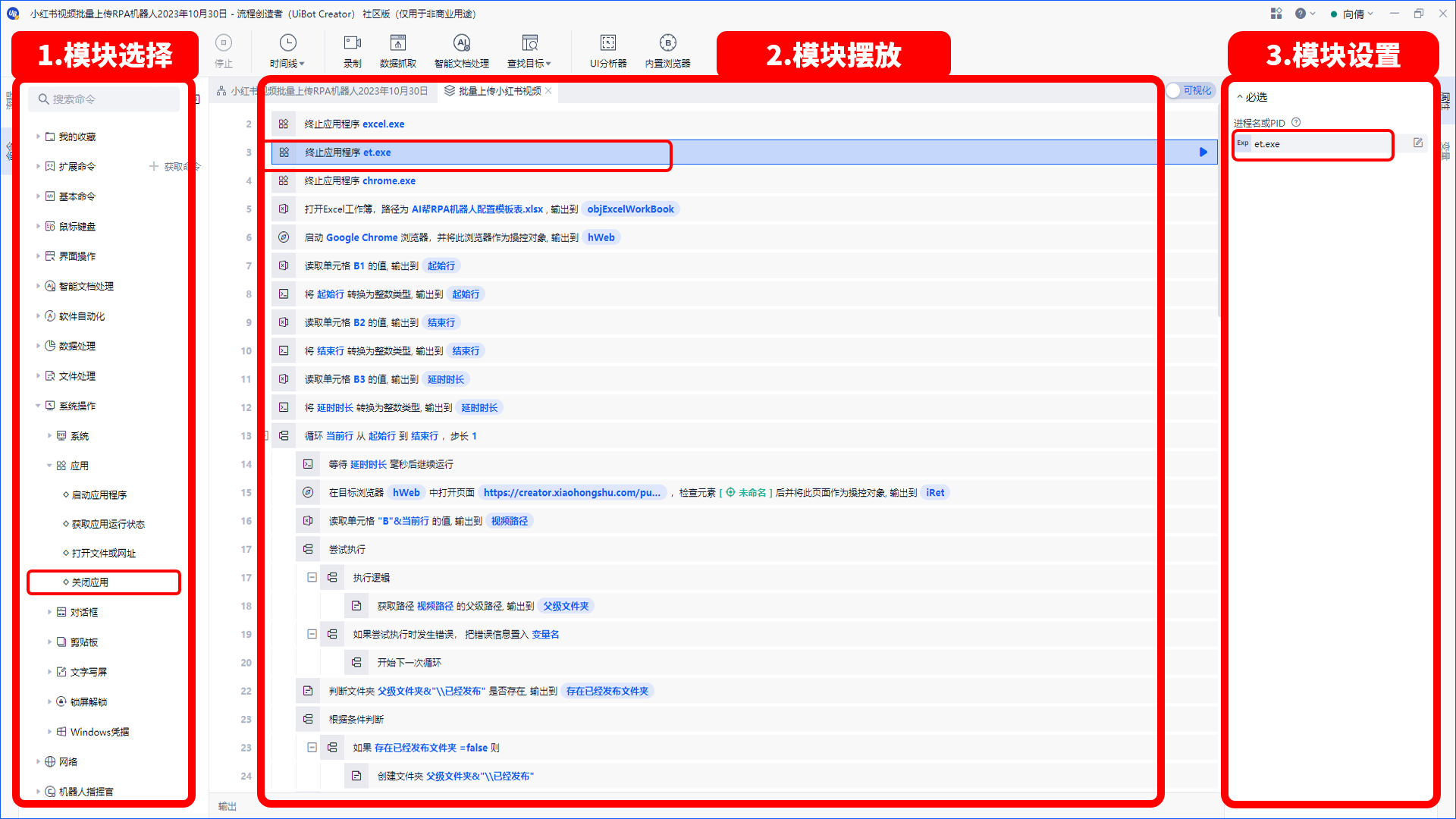Image resolution: width=1456 pixels, height=819 pixels.
Task: Run the selected et.exe line play arrow
Action: (1203, 152)
